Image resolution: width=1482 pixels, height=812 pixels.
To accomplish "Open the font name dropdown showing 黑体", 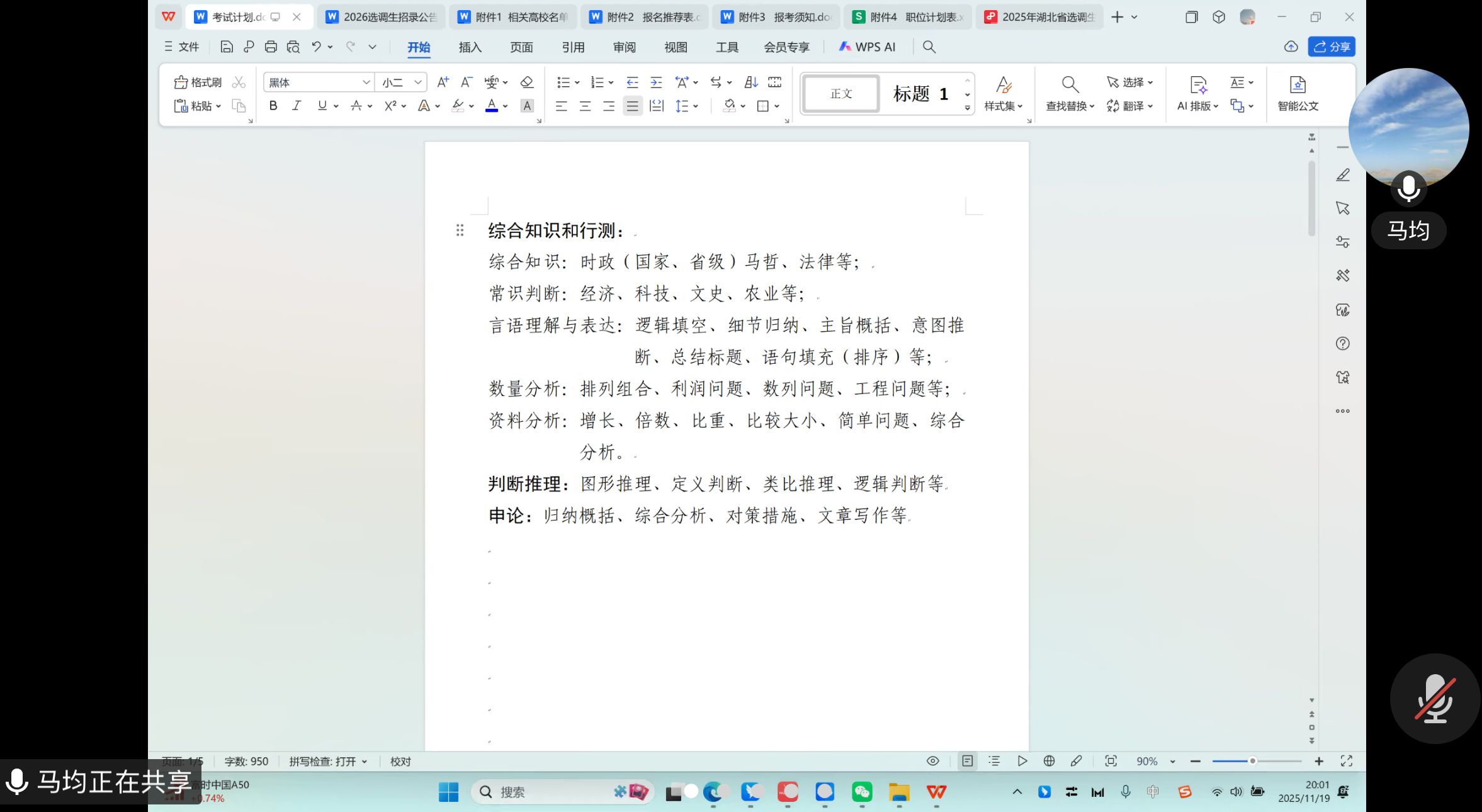I will click(x=366, y=82).
